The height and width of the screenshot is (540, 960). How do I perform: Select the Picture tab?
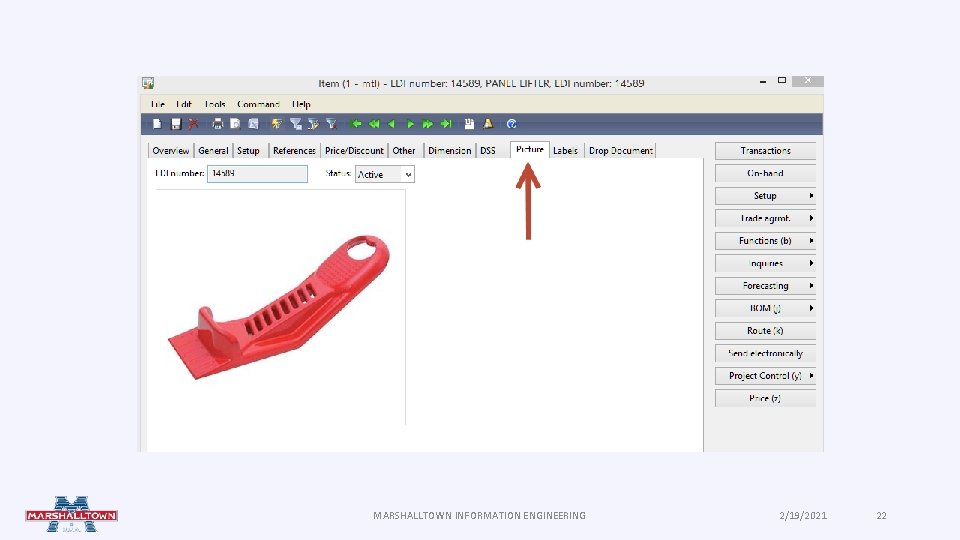pyautogui.click(x=530, y=149)
